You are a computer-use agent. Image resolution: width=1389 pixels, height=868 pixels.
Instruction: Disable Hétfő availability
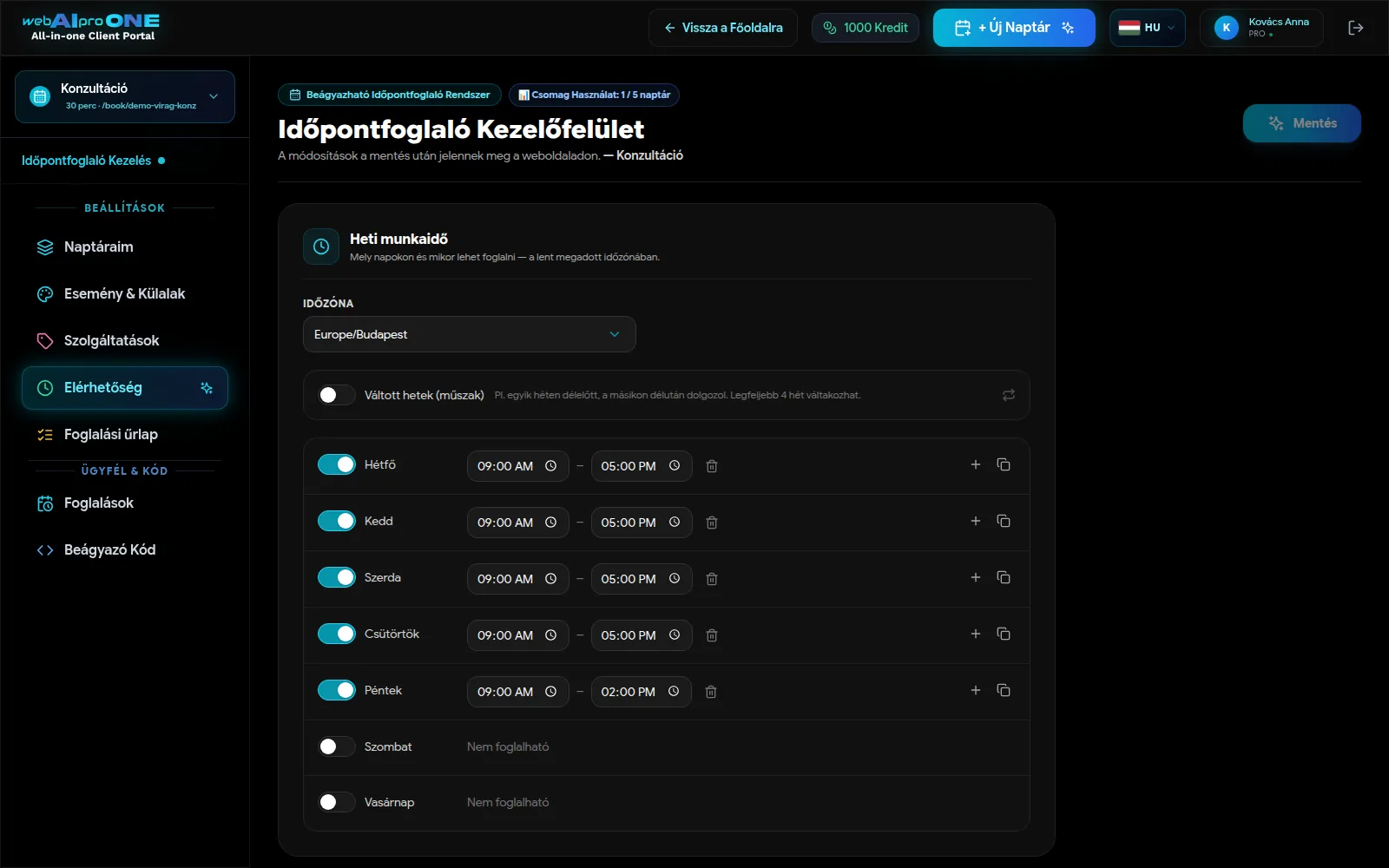(336, 464)
